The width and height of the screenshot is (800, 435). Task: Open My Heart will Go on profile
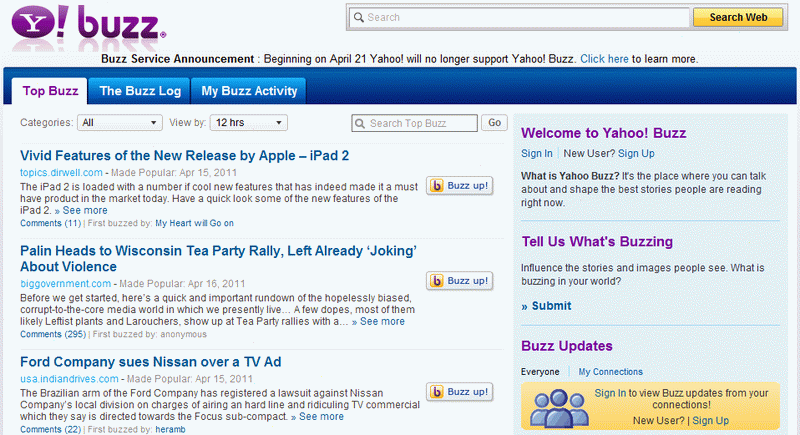point(194,223)
